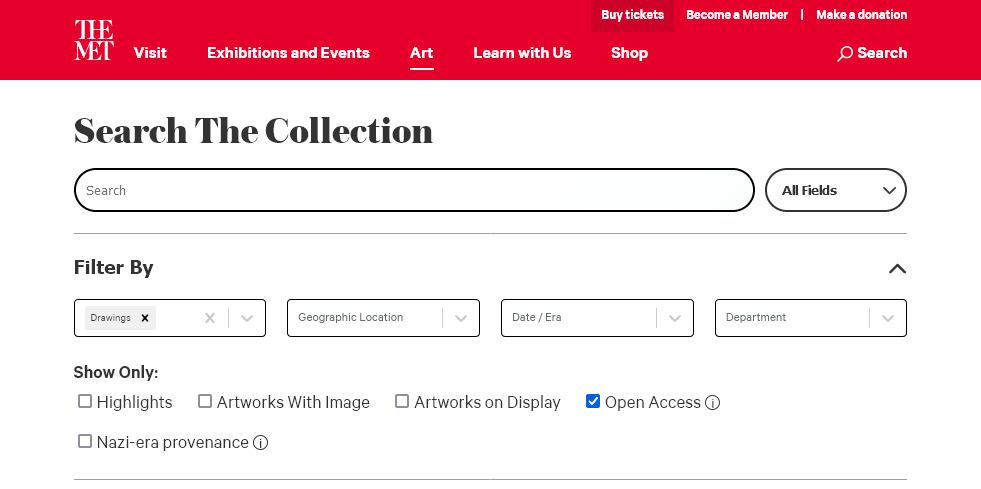Clear all selections in first filter
Screen dimensions: 981x489
coord(210,318)
